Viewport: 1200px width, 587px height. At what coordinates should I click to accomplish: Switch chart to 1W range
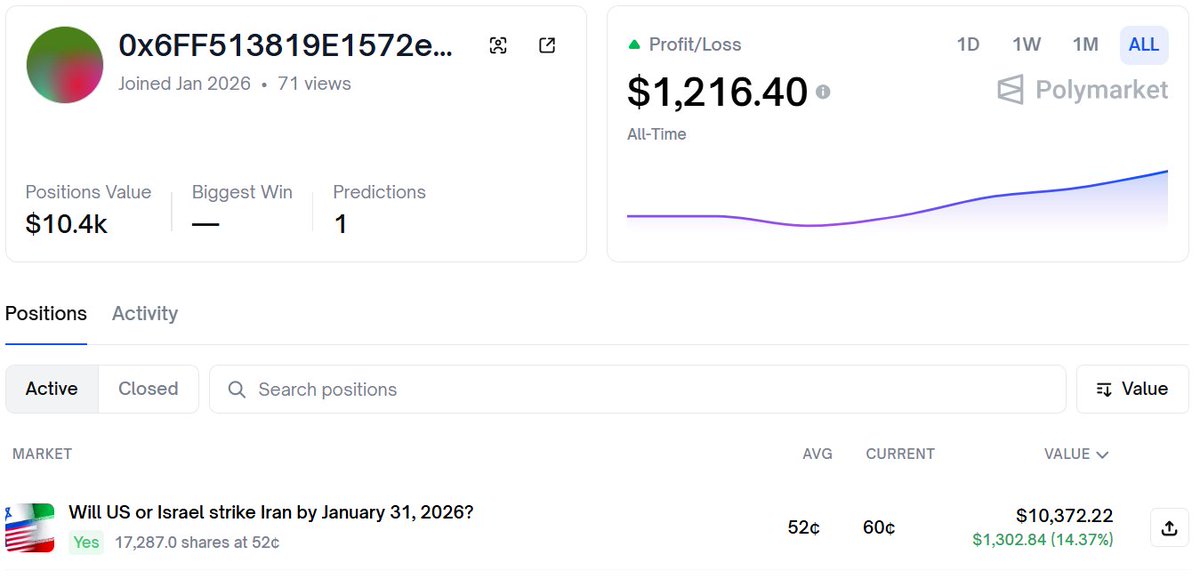[1026, 44]
